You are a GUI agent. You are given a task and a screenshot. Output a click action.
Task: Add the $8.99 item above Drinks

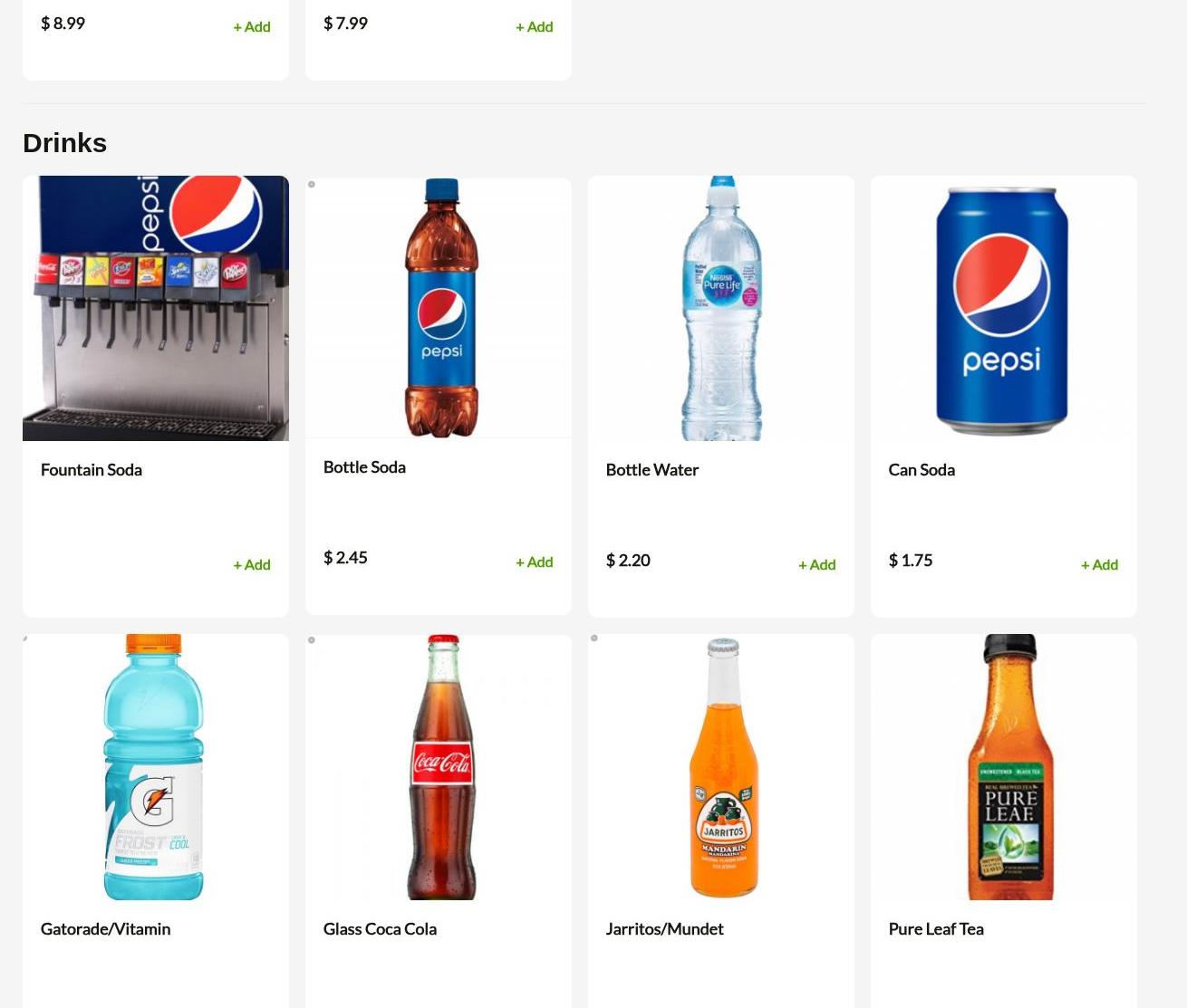tap(252, 26)
